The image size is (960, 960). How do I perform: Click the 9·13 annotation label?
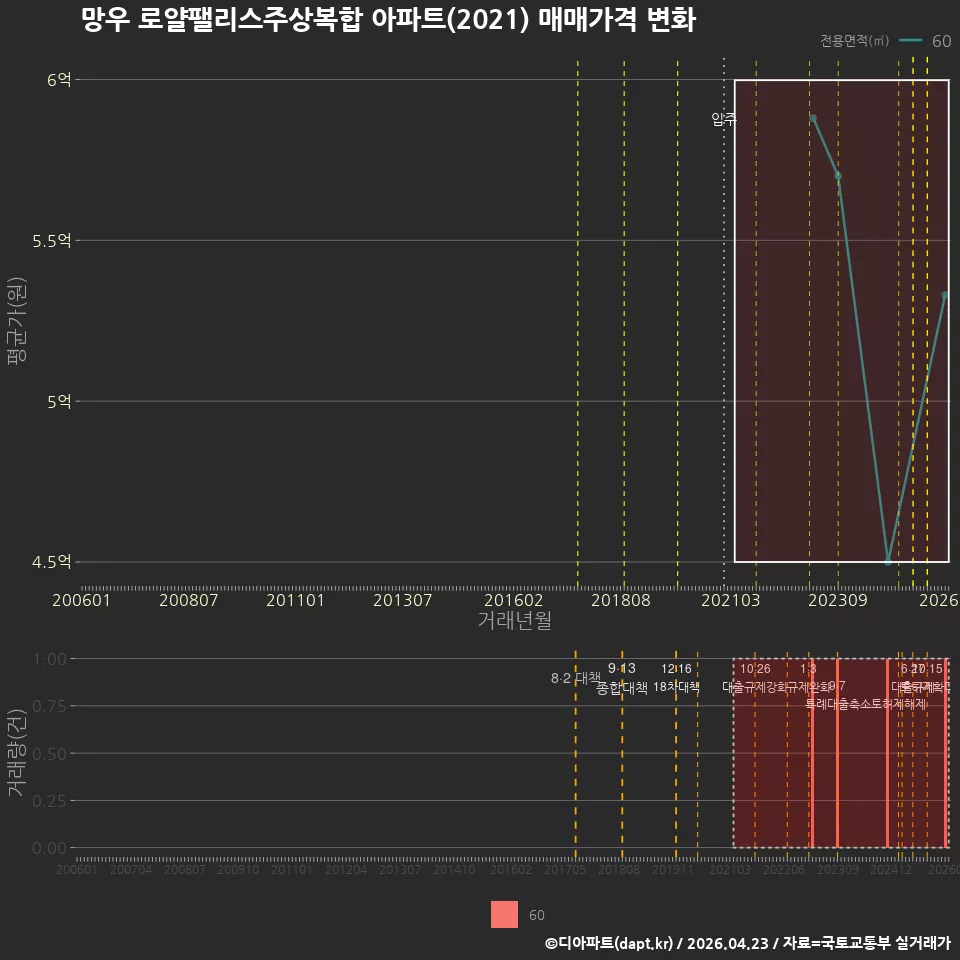pyautogui.click(x=621, y=668)
